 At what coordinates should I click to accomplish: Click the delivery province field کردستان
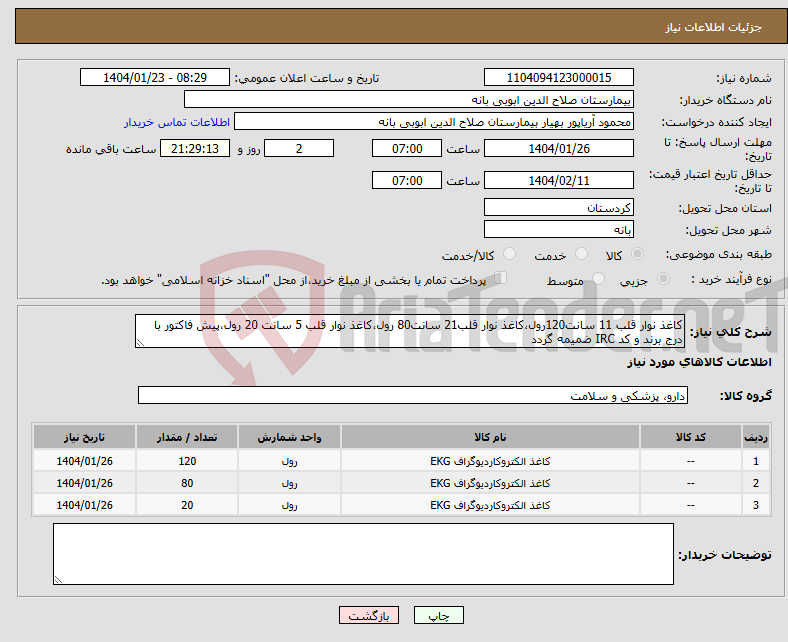559,207
